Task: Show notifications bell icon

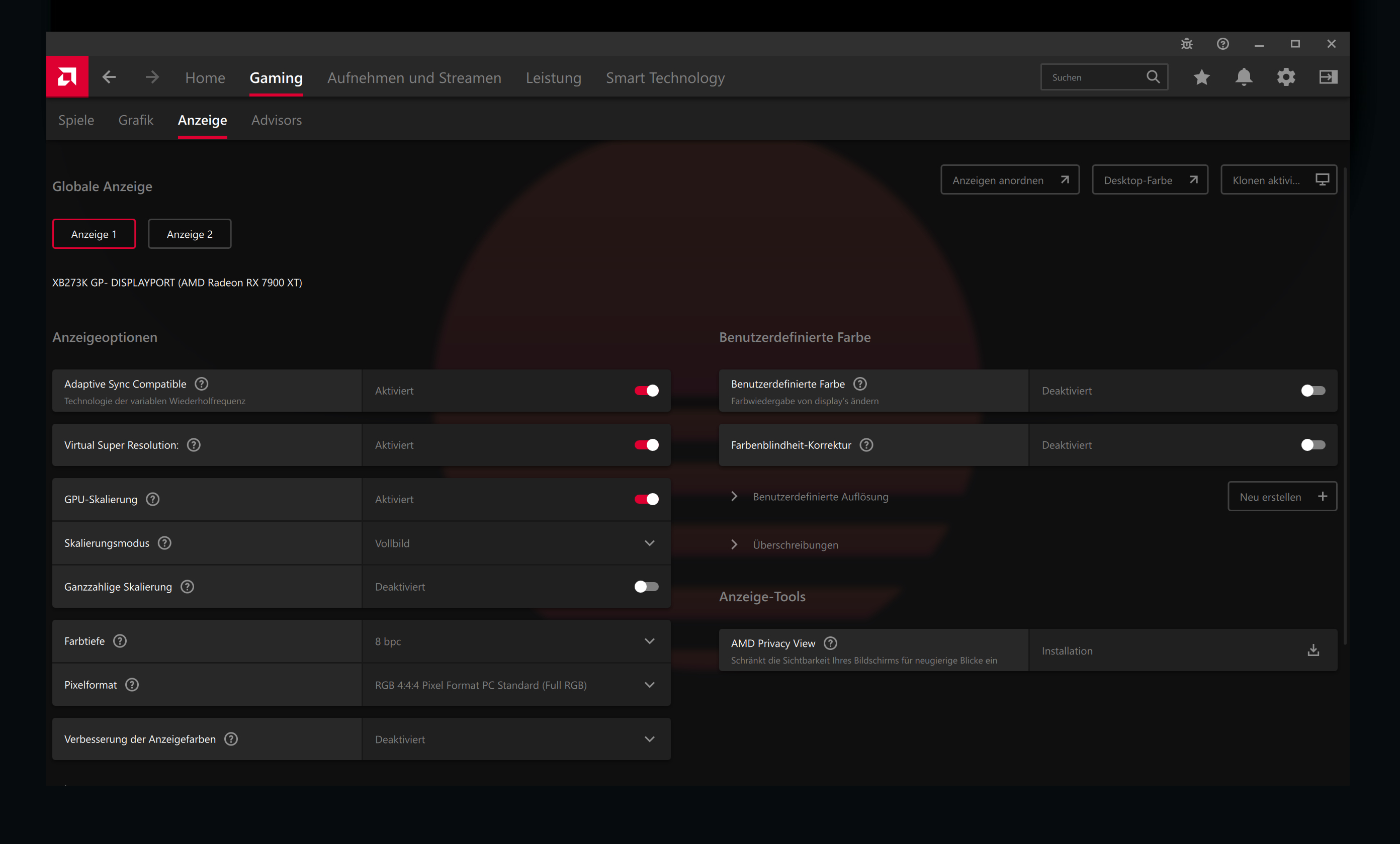Action: 1243,77
